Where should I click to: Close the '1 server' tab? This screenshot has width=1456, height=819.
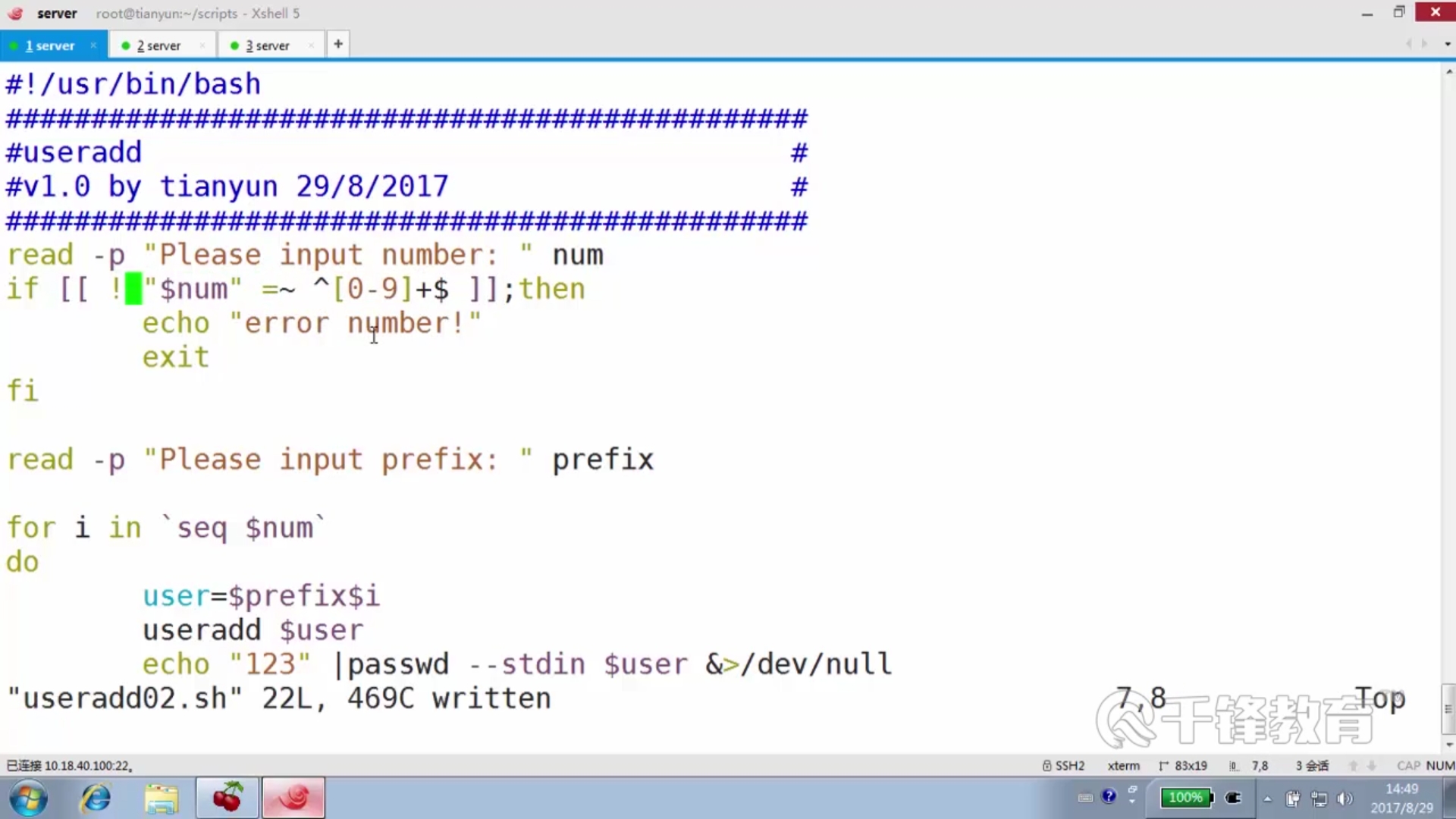pos(93,45)
